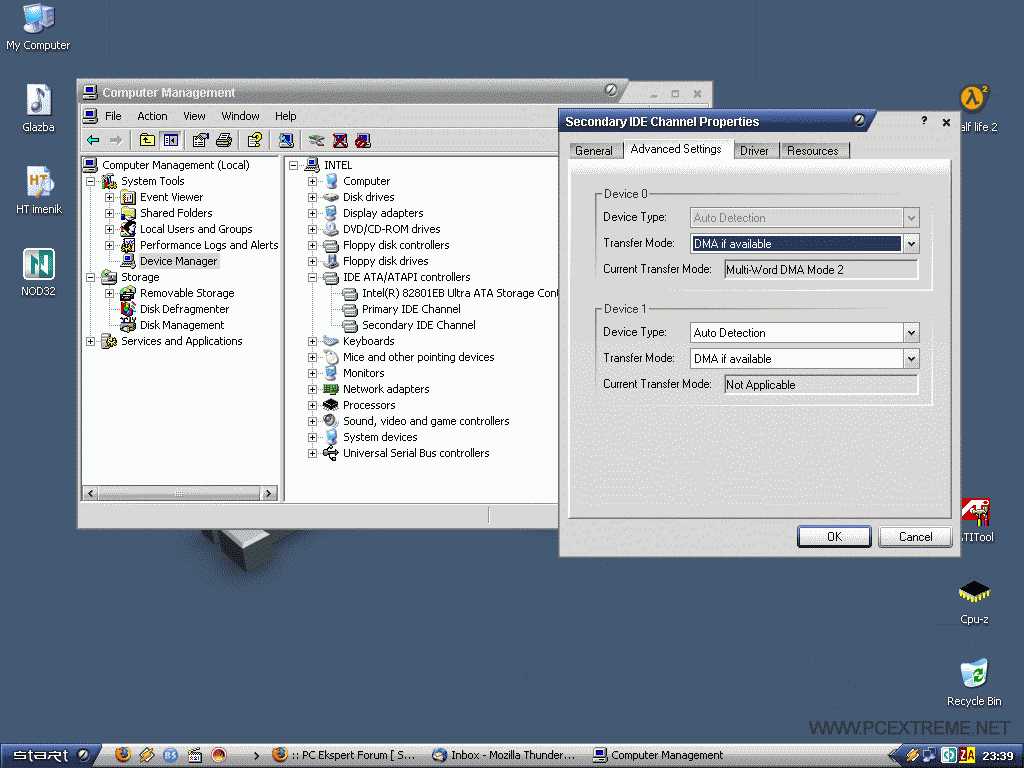Open Device 1 Transfer Mode dropdown
The height and width of the screenshot is (768, 1024).
[910, 359]
